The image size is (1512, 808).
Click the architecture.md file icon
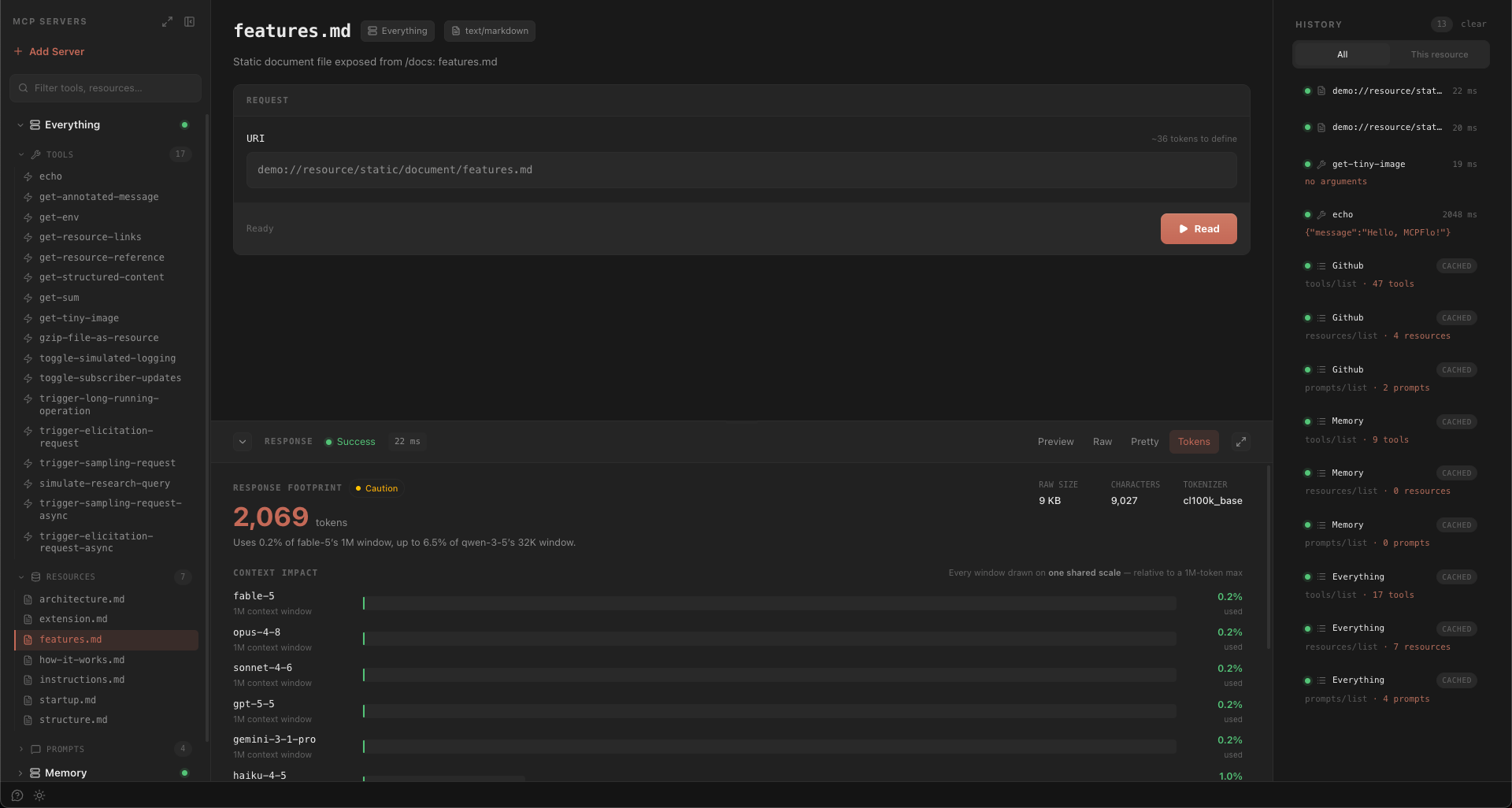[x=28, y=599]
